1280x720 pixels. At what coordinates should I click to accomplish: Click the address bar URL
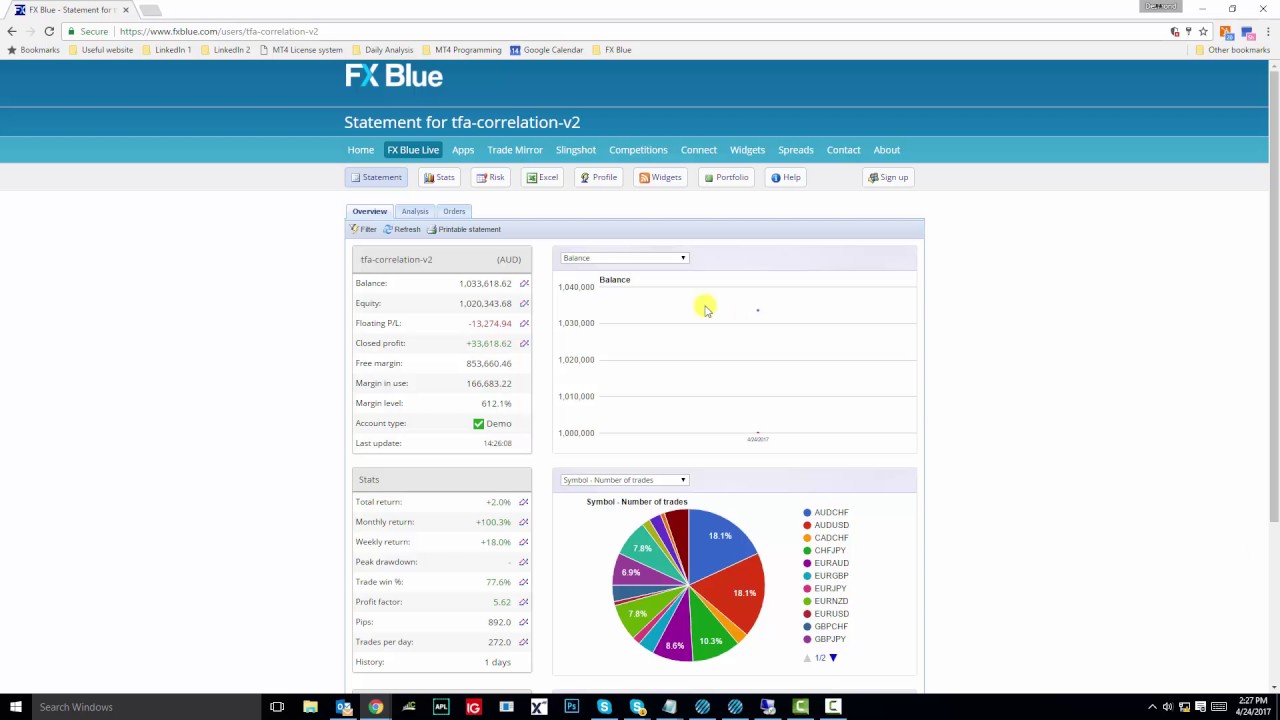point(219,31)
